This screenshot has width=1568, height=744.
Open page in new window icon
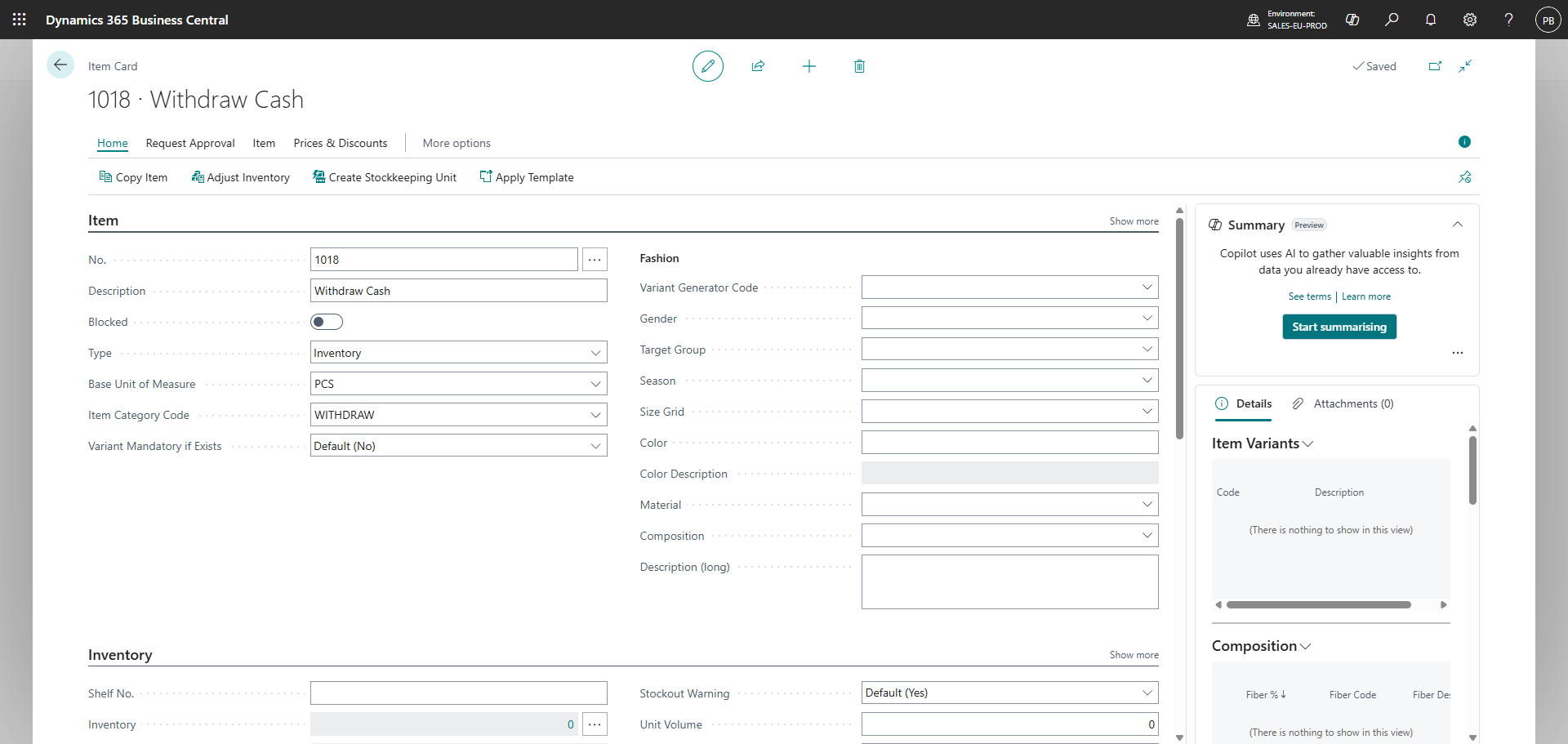[1435, 66]
